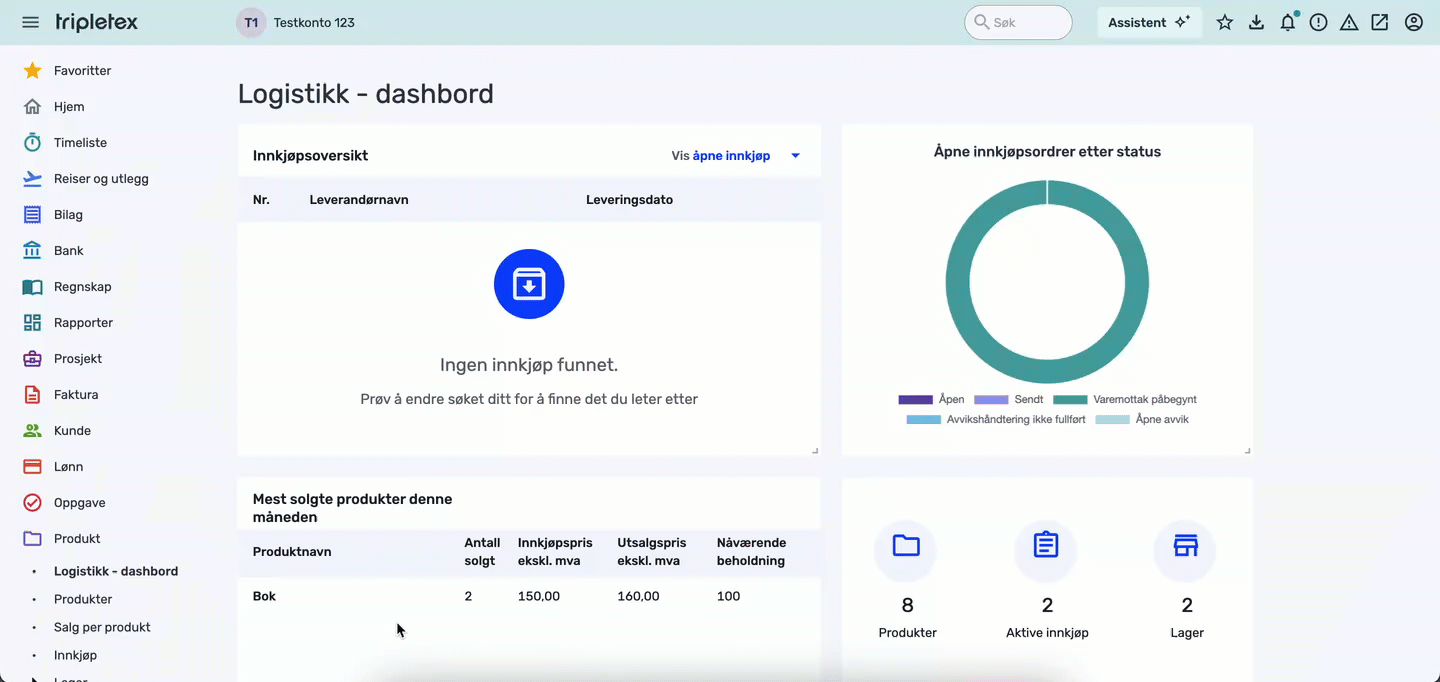Viewport: 1440px width, 682px height.
Task: Click the Assistent button
Action: coord(1149,22)
